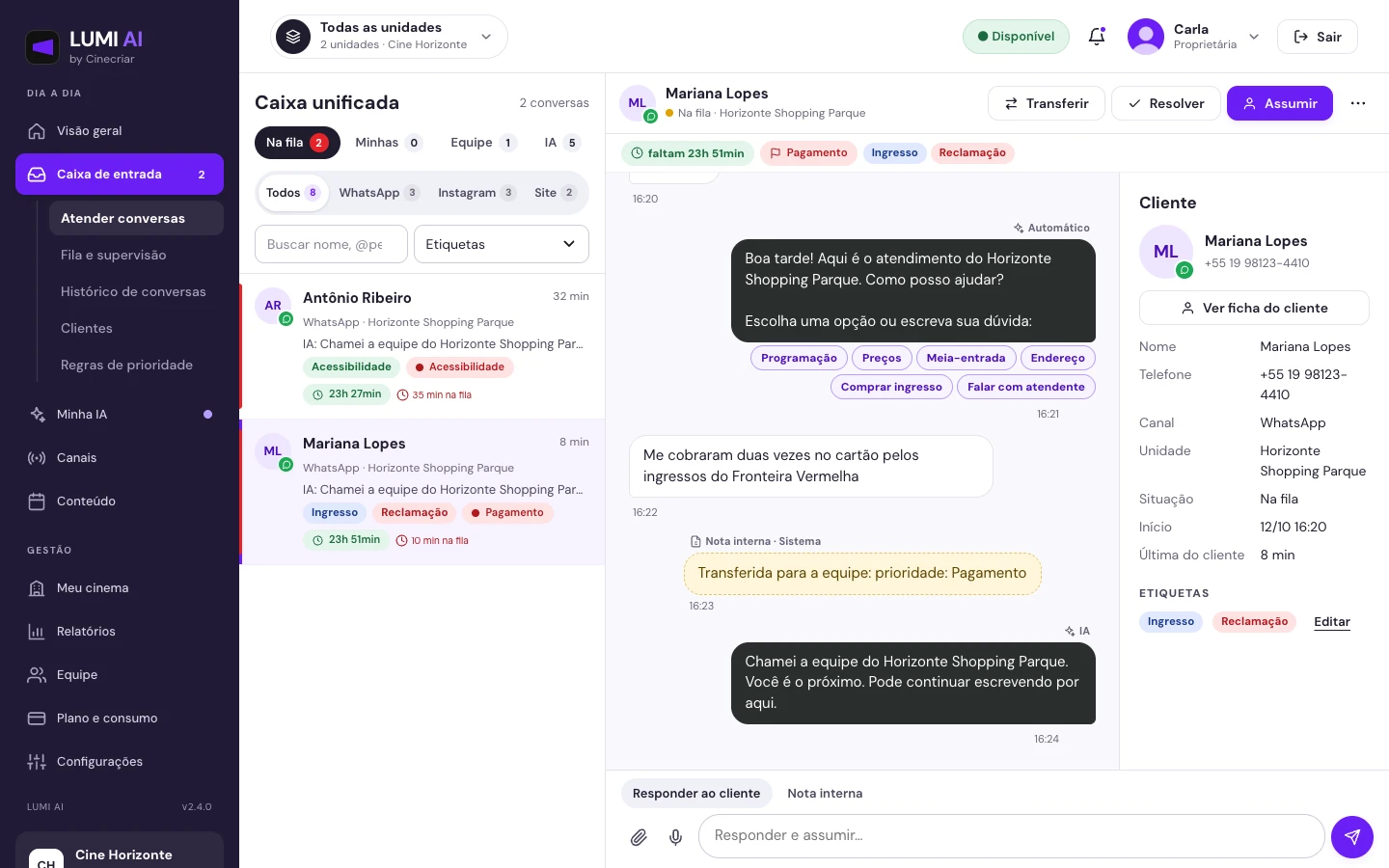Open Conteúdo page
The width and height of the screenshot is (1389, 868).
point(120,502)
